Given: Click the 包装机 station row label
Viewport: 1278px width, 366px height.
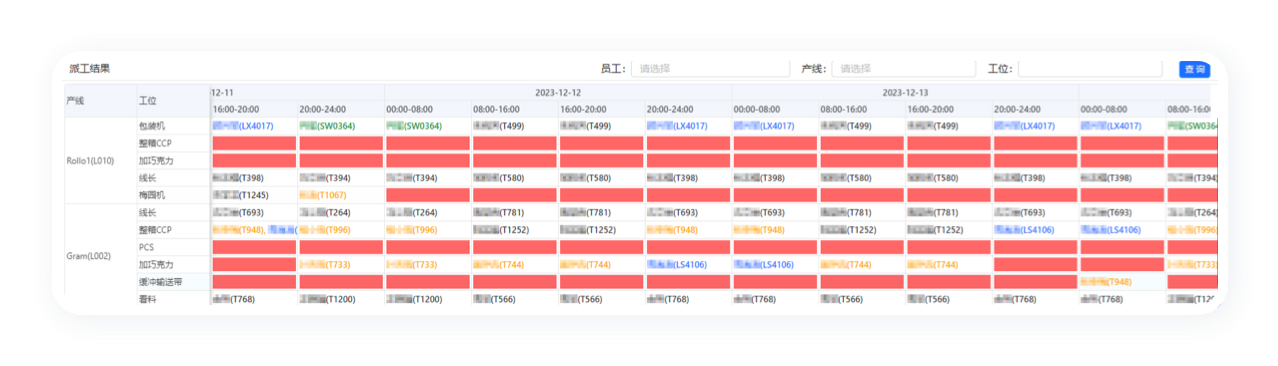Looking at the screenshot, I should (x=152, y=126).
